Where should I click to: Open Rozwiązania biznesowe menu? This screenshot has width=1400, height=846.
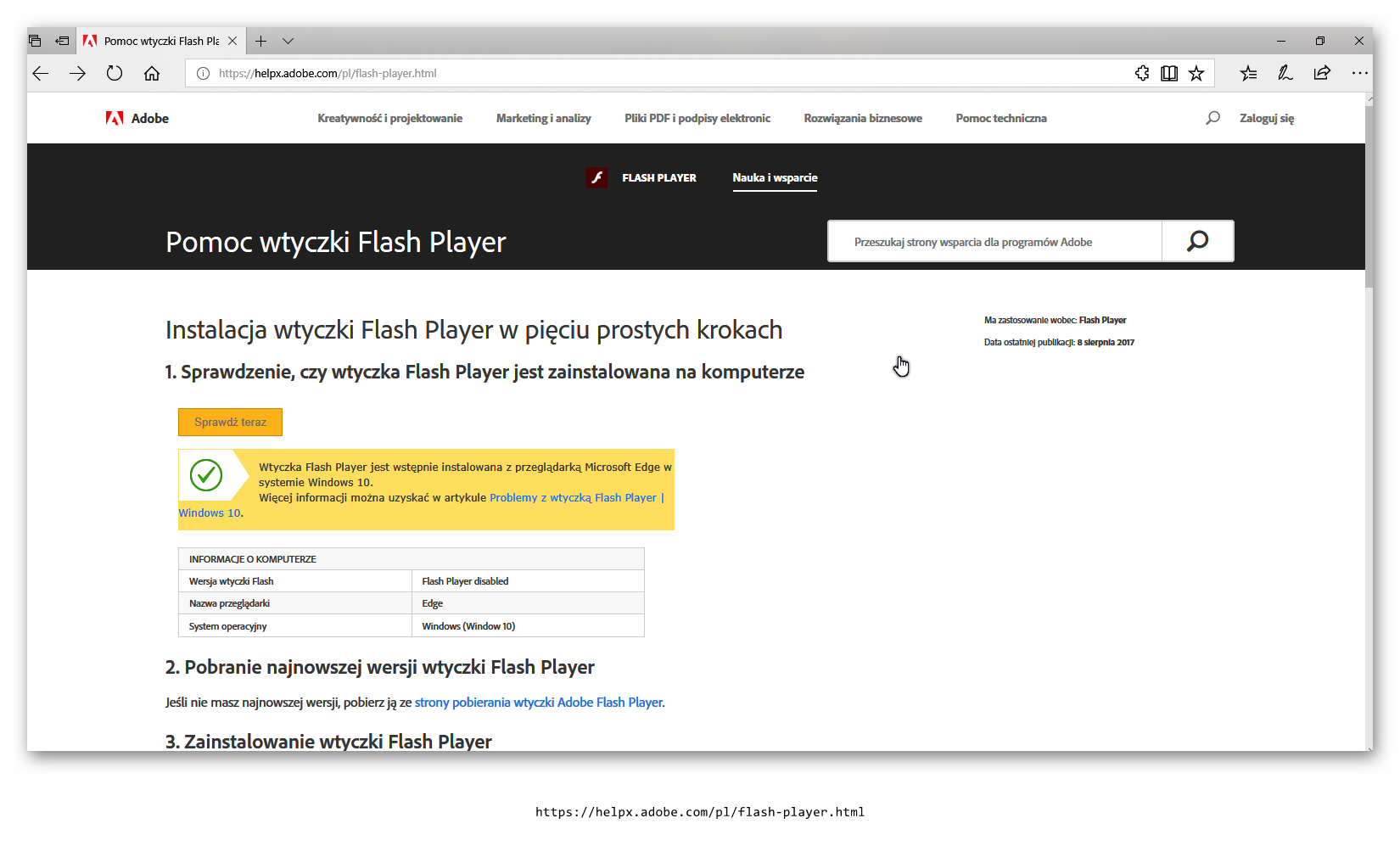tap(863, 118)
